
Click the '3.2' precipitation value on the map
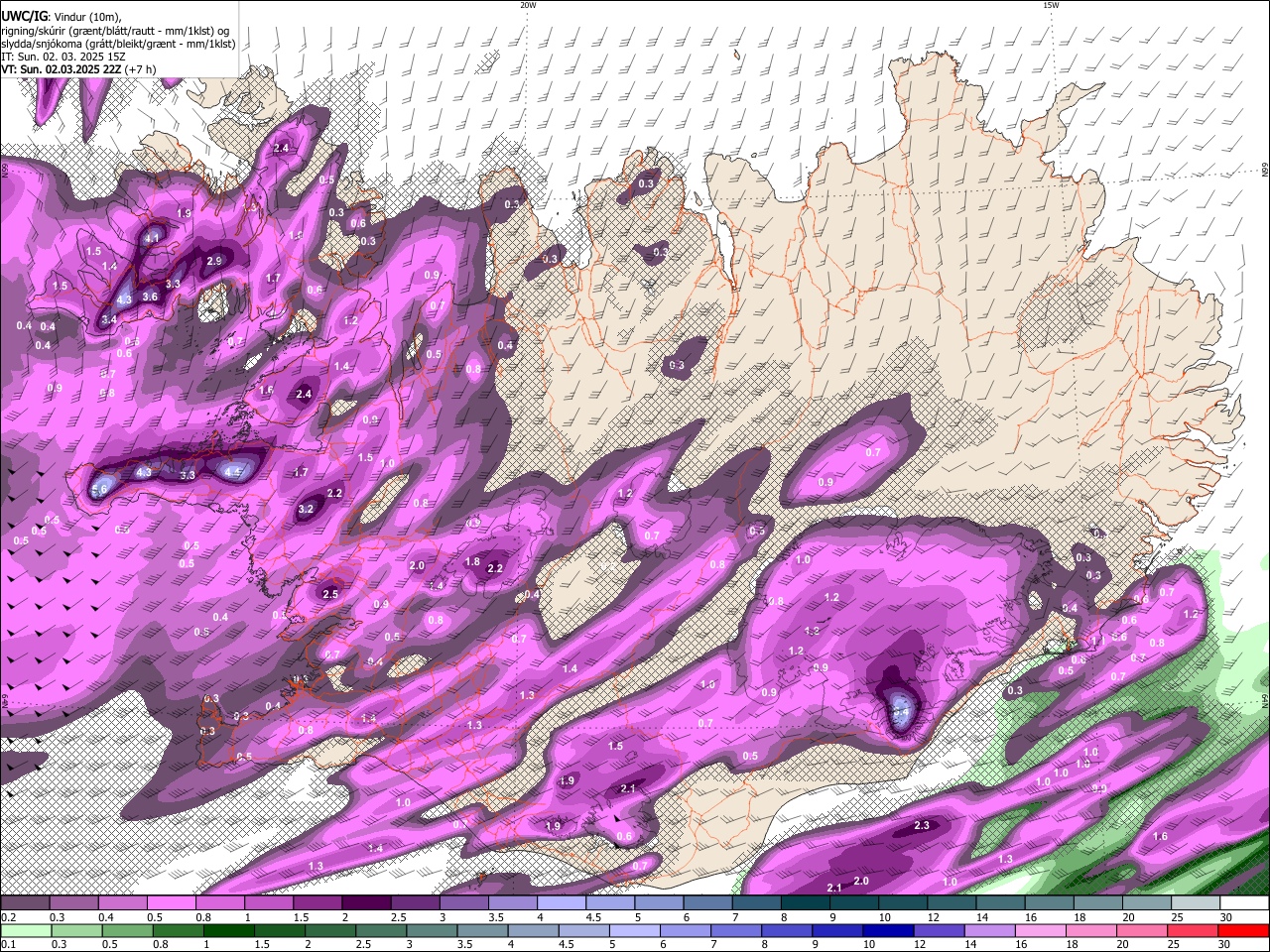tap(306, 509)
